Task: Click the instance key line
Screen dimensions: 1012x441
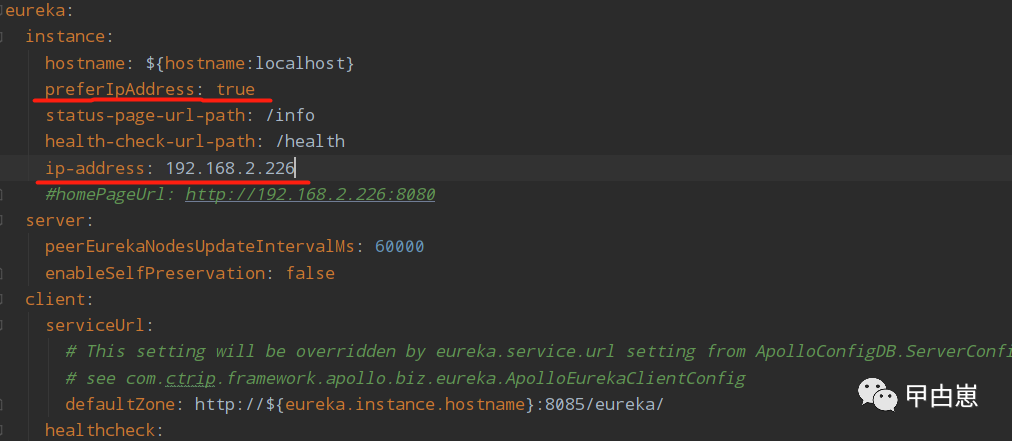Action: [x=64, y=37]
